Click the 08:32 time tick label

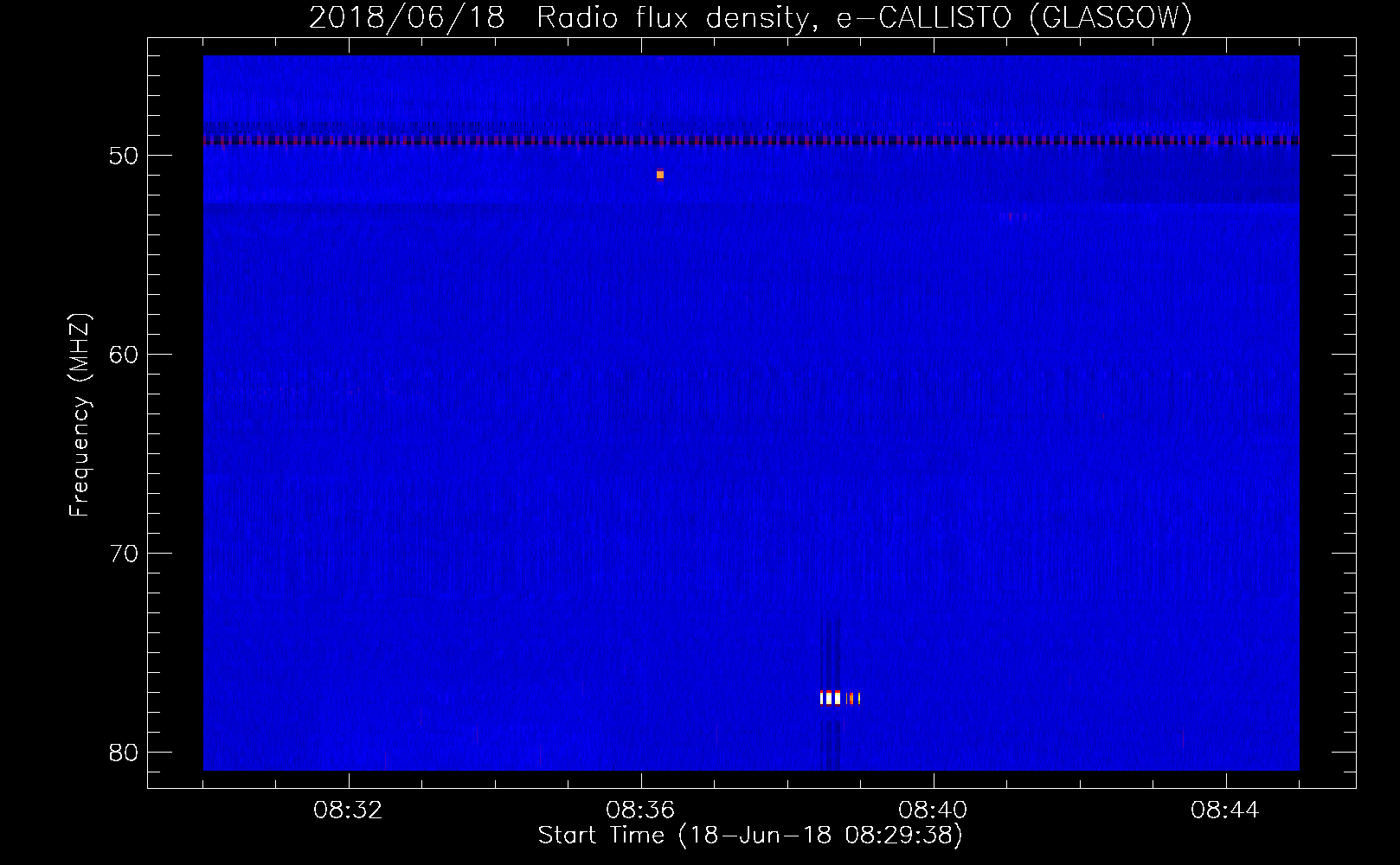coord(349,811)
